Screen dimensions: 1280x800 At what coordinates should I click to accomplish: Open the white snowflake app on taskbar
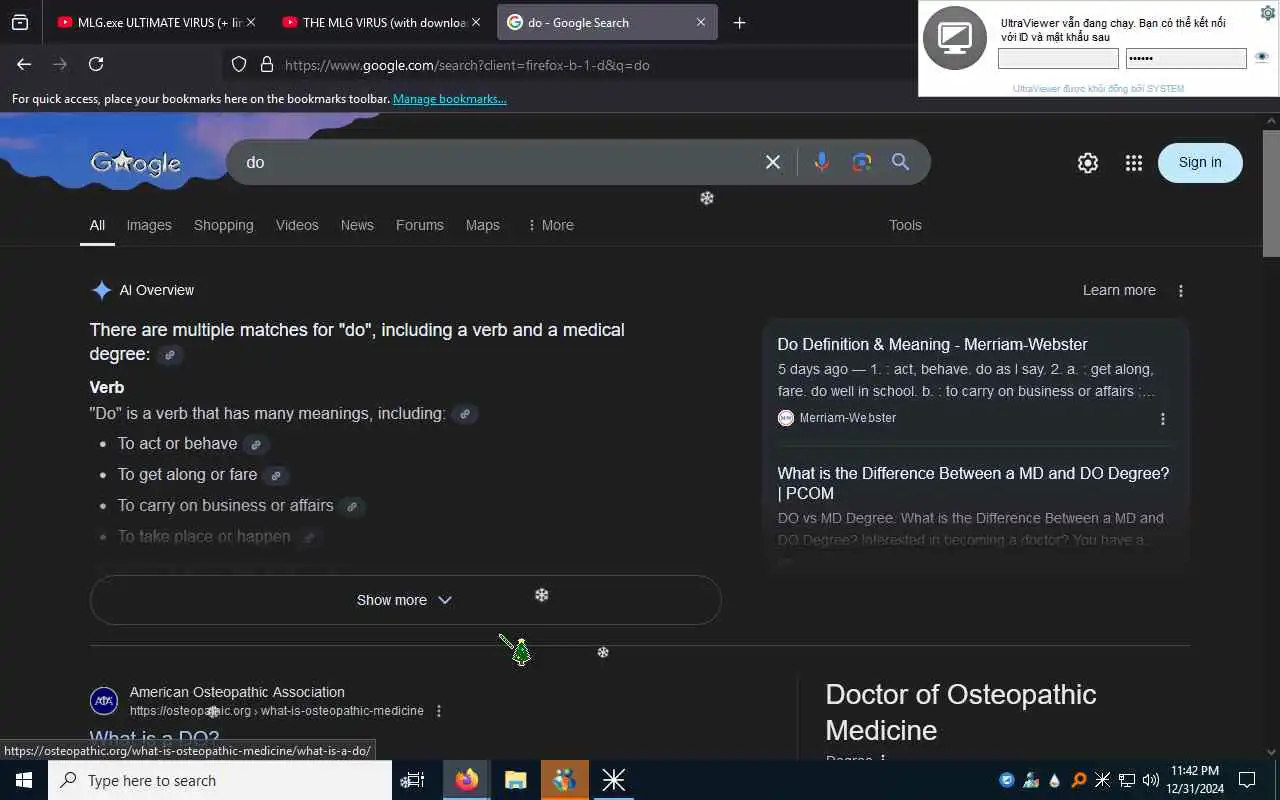pos(614,780)
